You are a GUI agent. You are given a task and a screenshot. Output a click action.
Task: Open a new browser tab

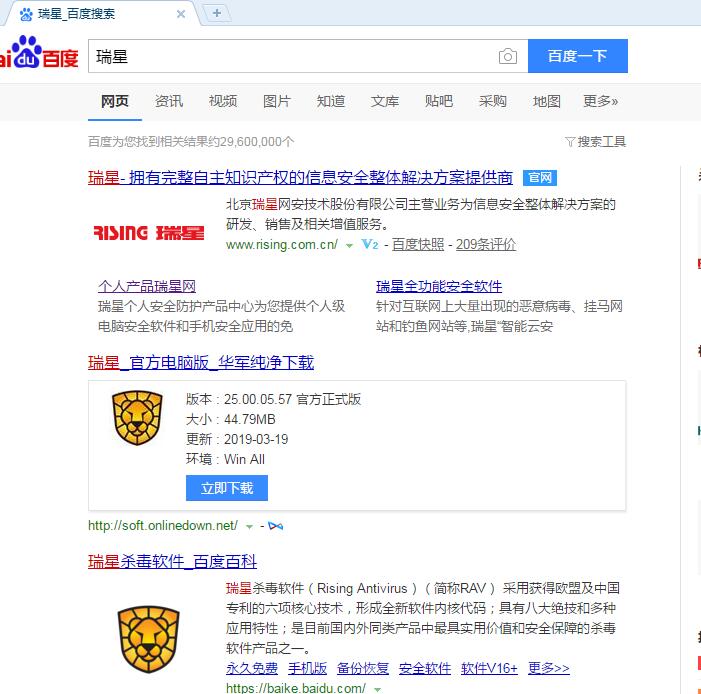217,13
